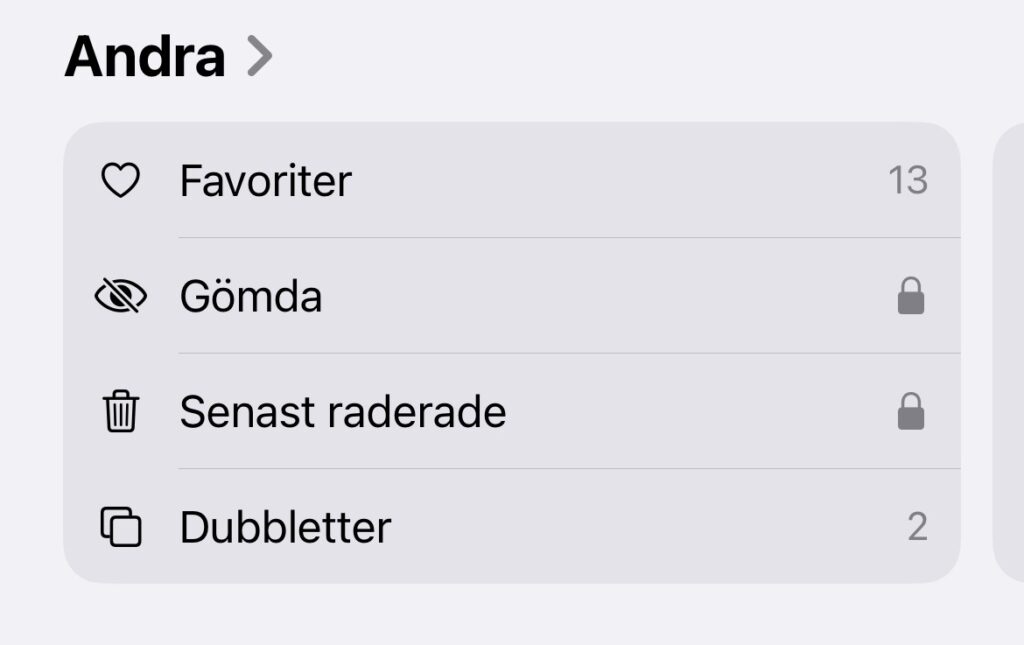Open the Favoriter album label
1024x645 pixels.
click(x=266, y=181)
